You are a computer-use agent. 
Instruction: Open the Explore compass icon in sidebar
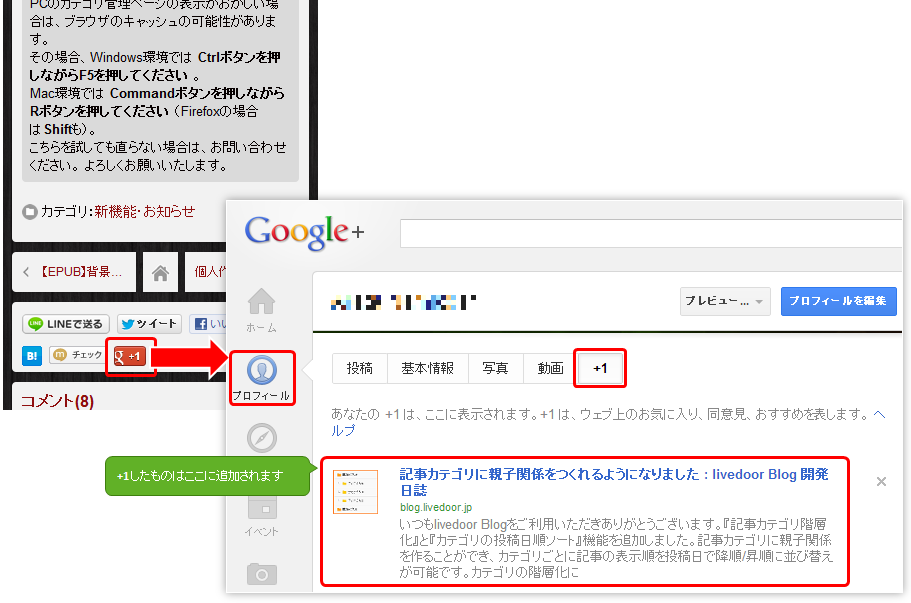[x=262, y=437]
